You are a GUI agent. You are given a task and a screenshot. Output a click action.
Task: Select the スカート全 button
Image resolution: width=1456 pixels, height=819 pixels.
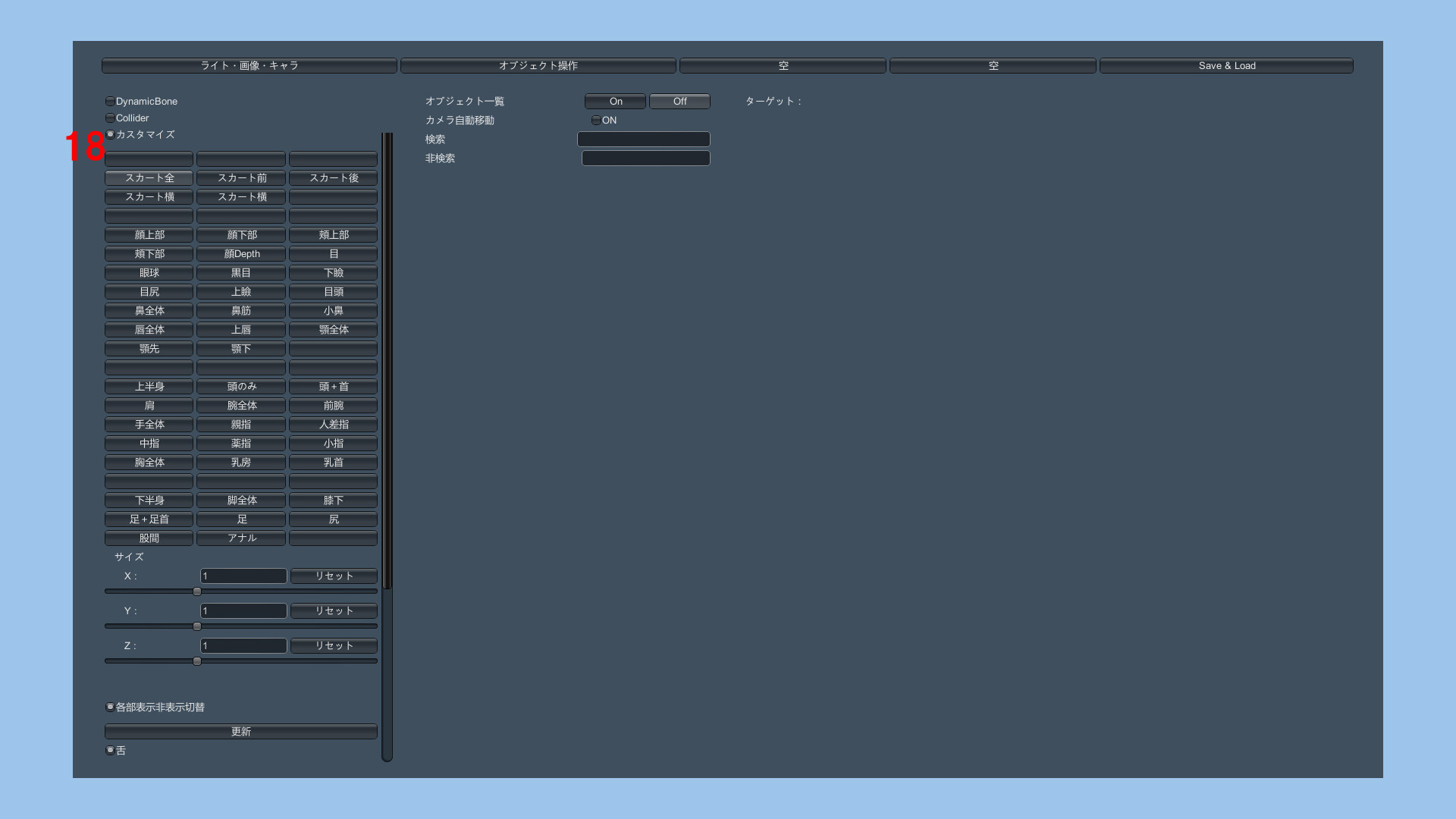[149, 178]
